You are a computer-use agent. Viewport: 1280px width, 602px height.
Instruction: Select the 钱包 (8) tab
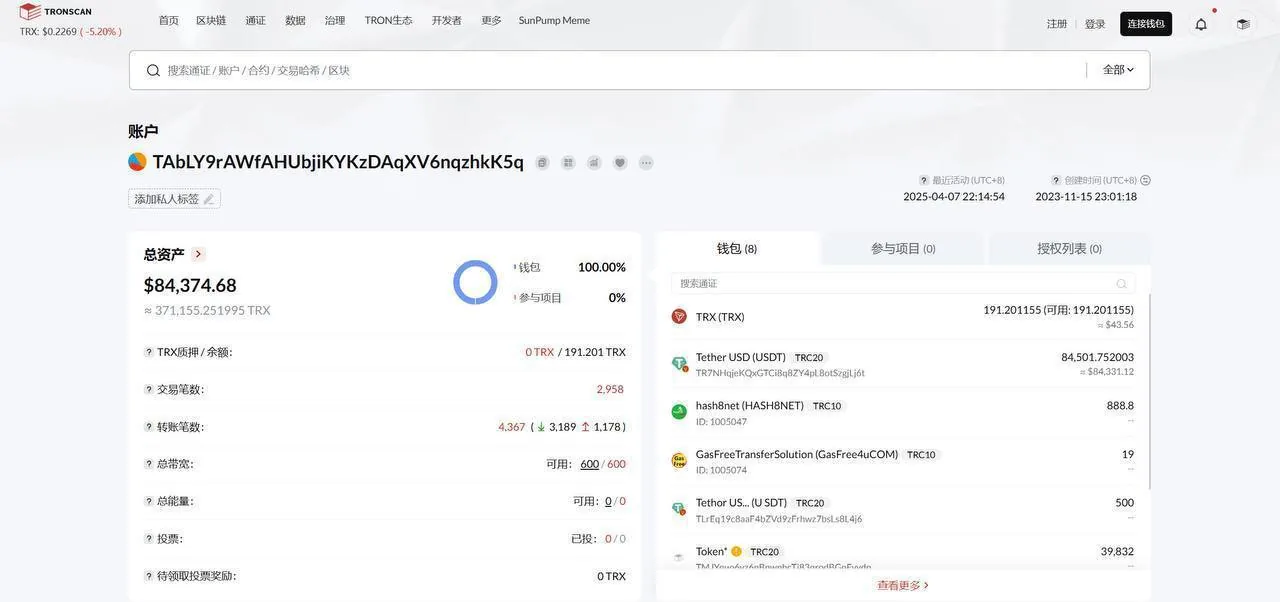[737, 248]
